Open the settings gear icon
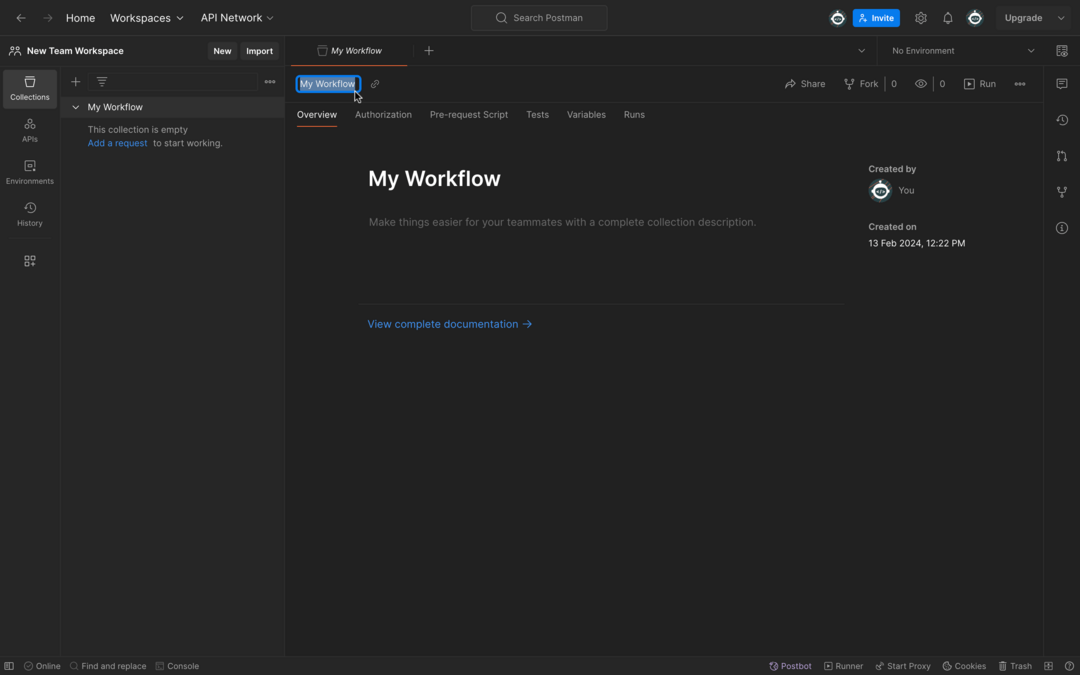The height and width of the screenshot is (675, 1080). (921, 18)
